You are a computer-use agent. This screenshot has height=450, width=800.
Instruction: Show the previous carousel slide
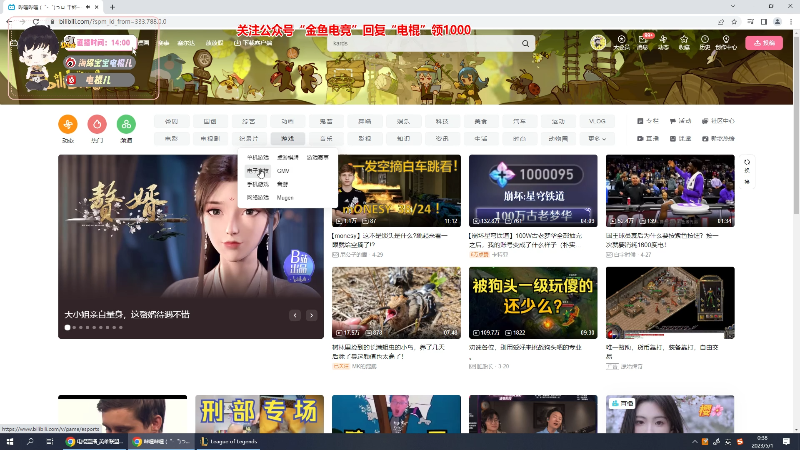coord(295,315)
